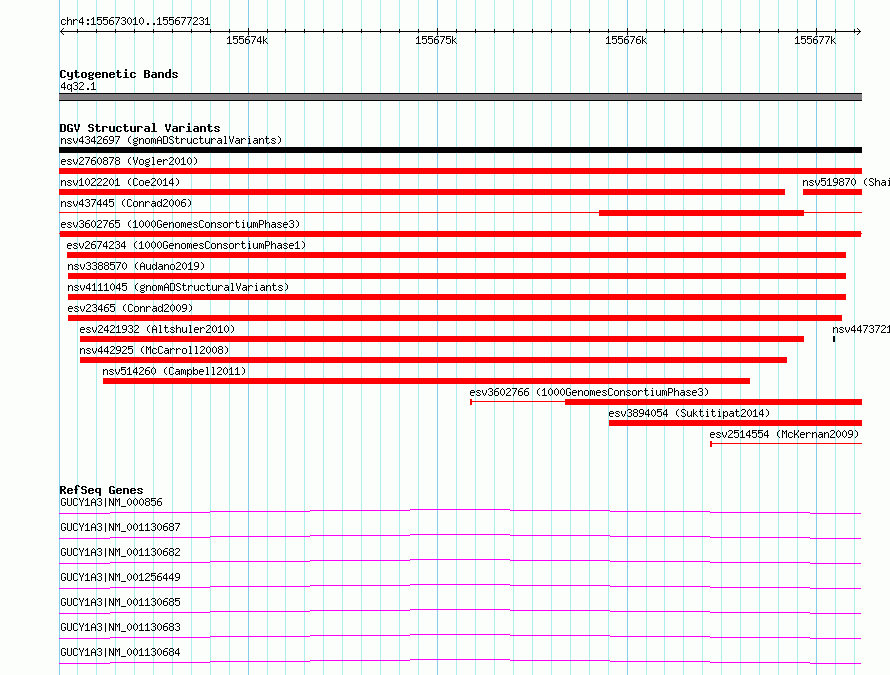Image resolution: width=890 pixels, height=675 pixels.
Task: Click the red bar under nsv4111045
Action: (457, 297)
